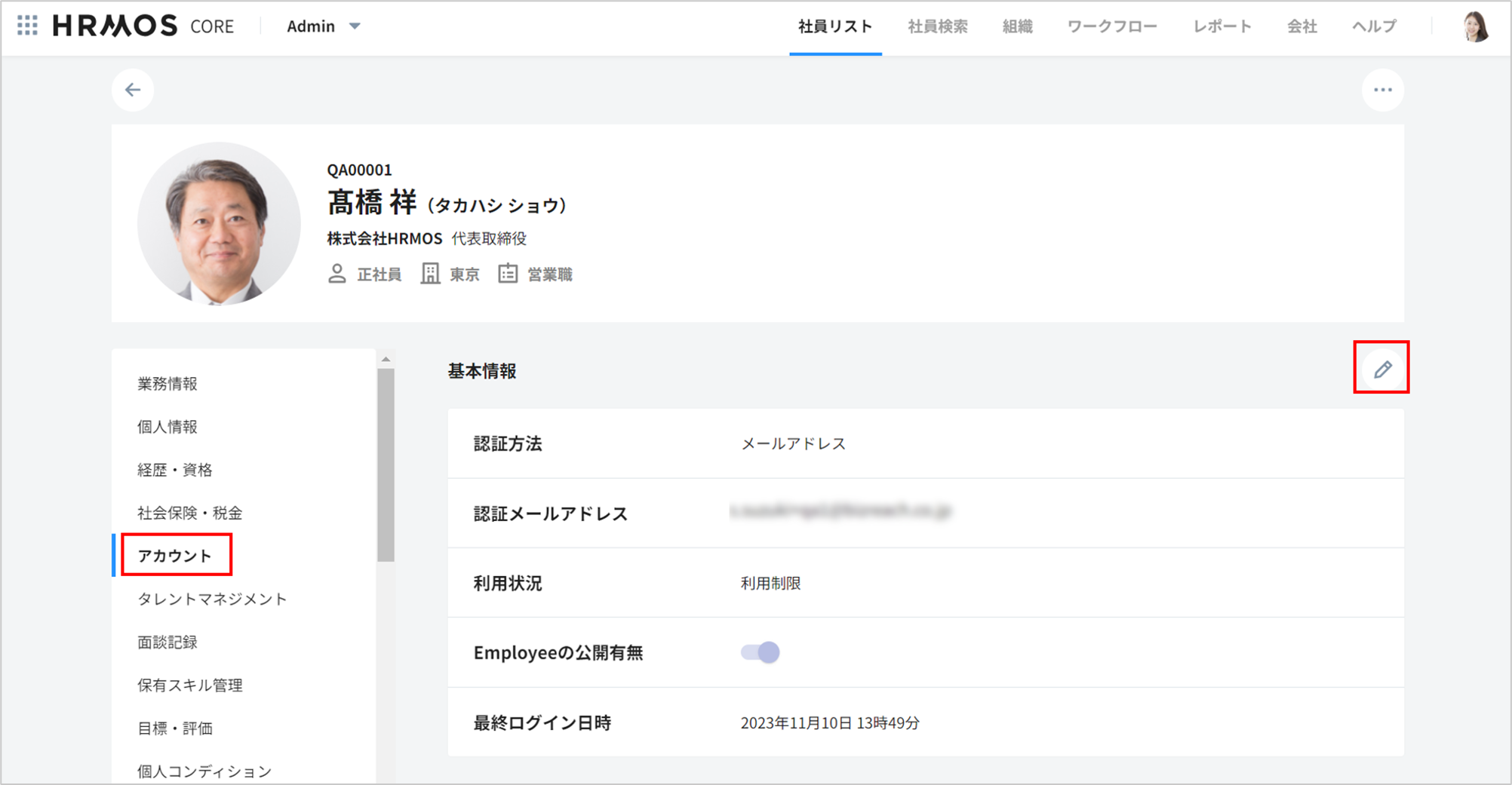Open the user avatar in top right
Viewport: 1512px width, 785px height.
(x=1474, y=26)
